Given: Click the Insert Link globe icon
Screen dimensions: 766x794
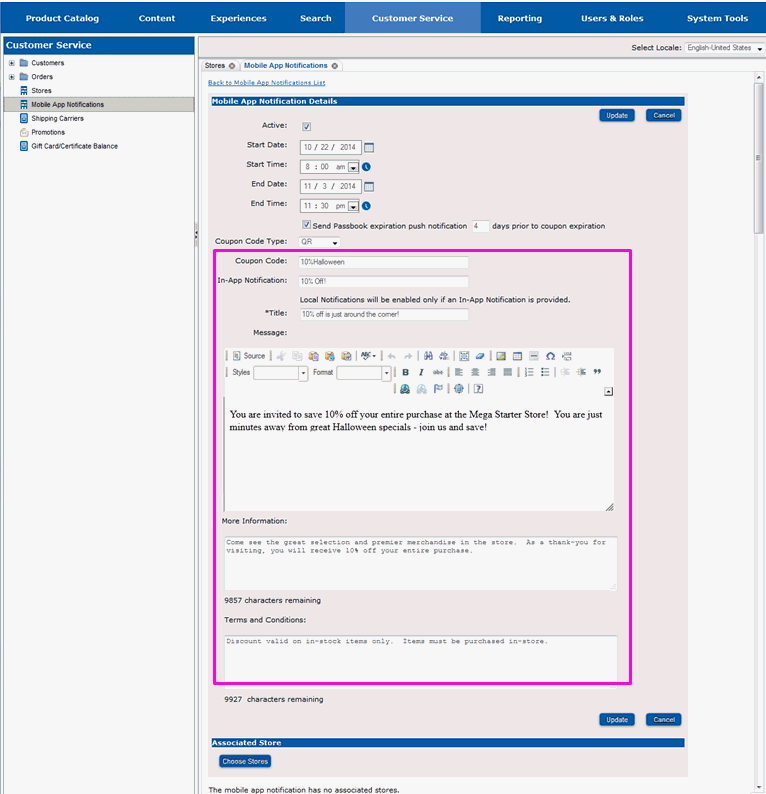Looking at the screenshot, I should coord(405,388).
